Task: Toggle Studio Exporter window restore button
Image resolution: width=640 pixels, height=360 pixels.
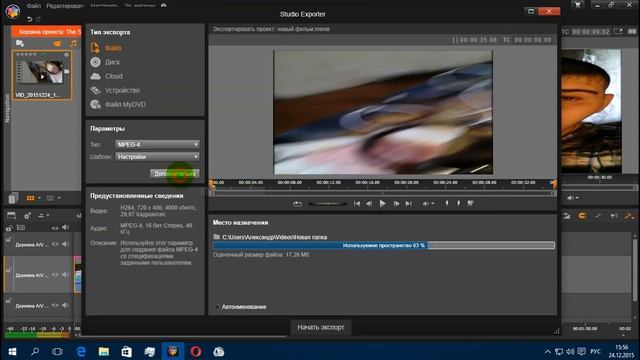Action: click(x=531, y=11)
